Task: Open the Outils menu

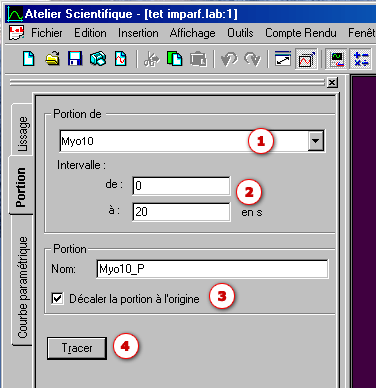Action: 240,33
